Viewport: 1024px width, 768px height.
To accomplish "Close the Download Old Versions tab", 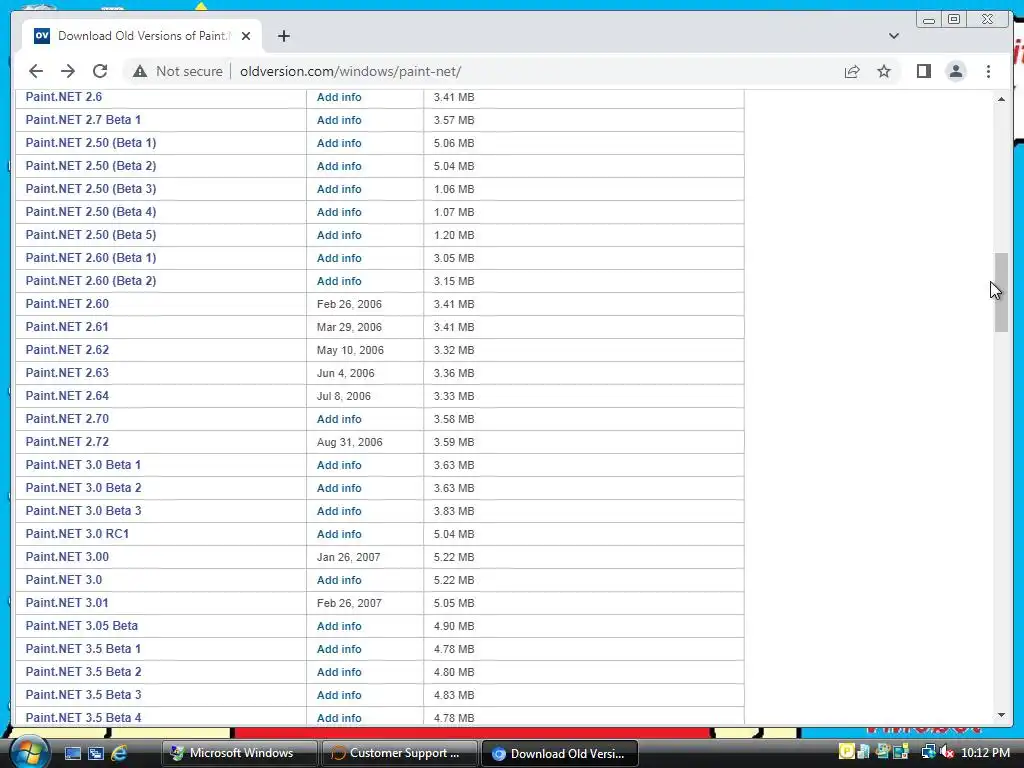I will coord(246,36).
